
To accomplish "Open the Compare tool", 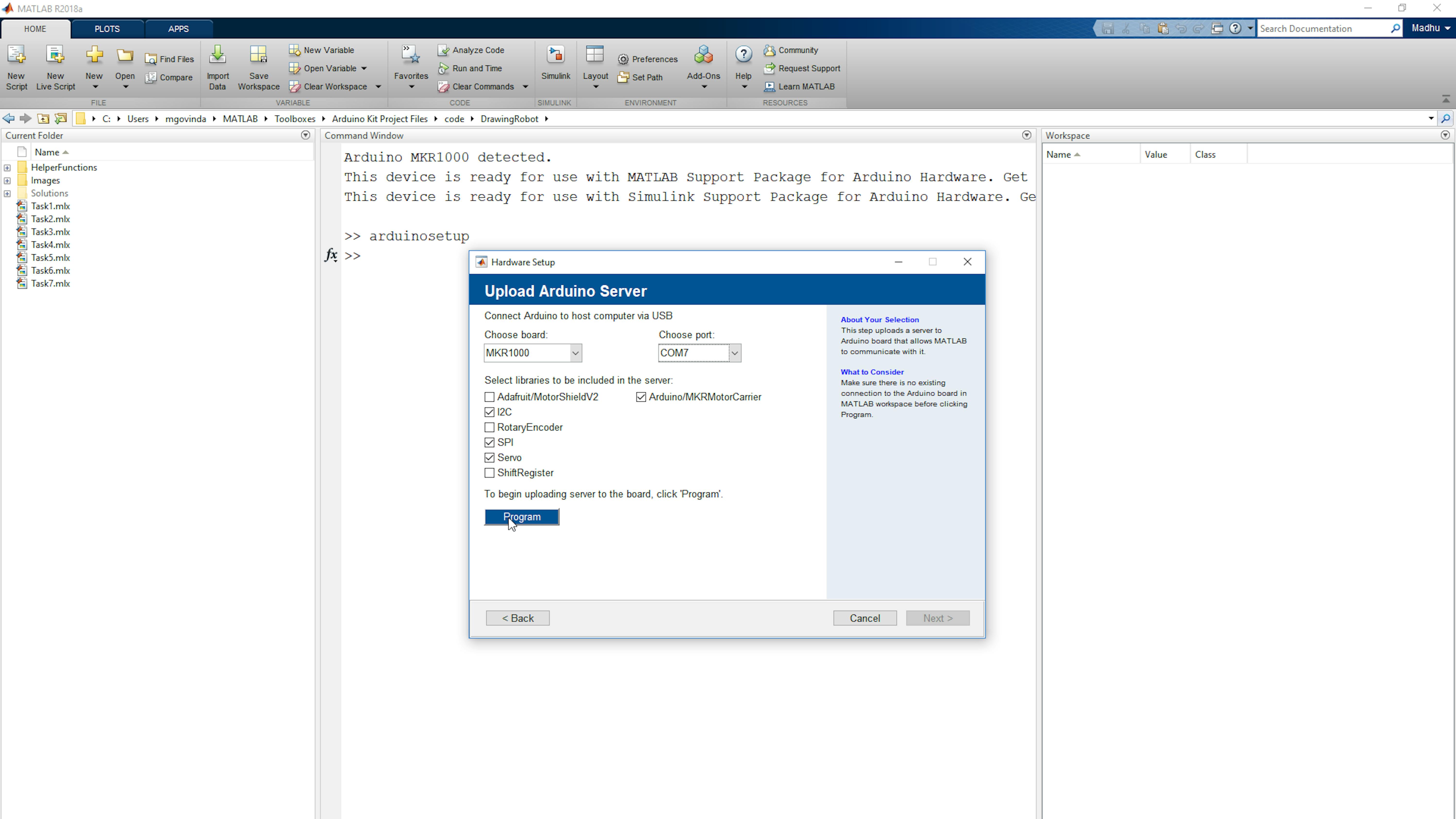I will [x=169, y=77].
